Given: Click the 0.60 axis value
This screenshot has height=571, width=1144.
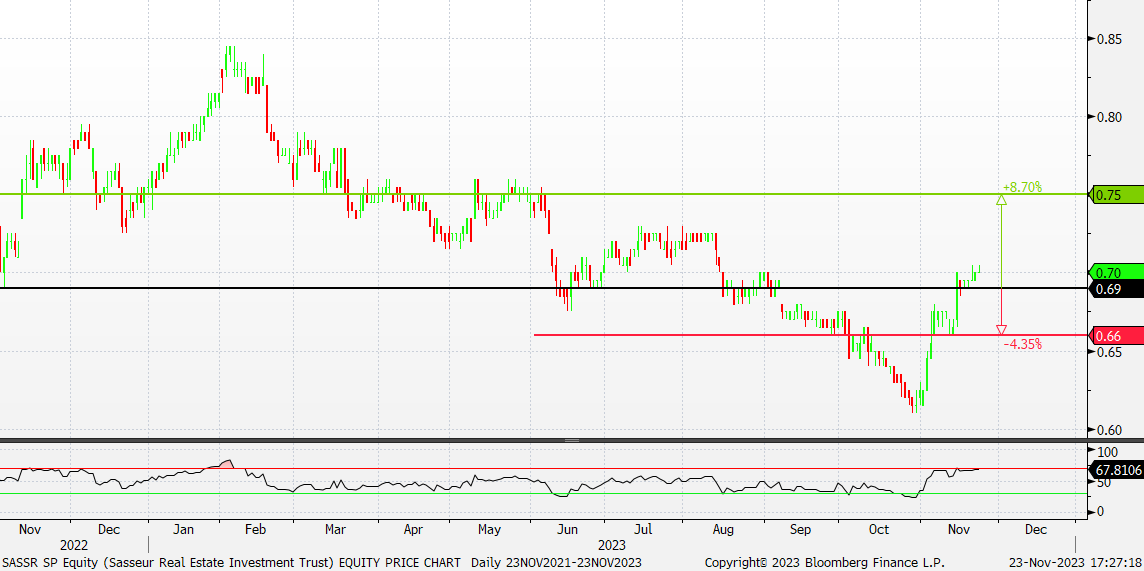Looking at the screenshot, I should [1110, 430].
